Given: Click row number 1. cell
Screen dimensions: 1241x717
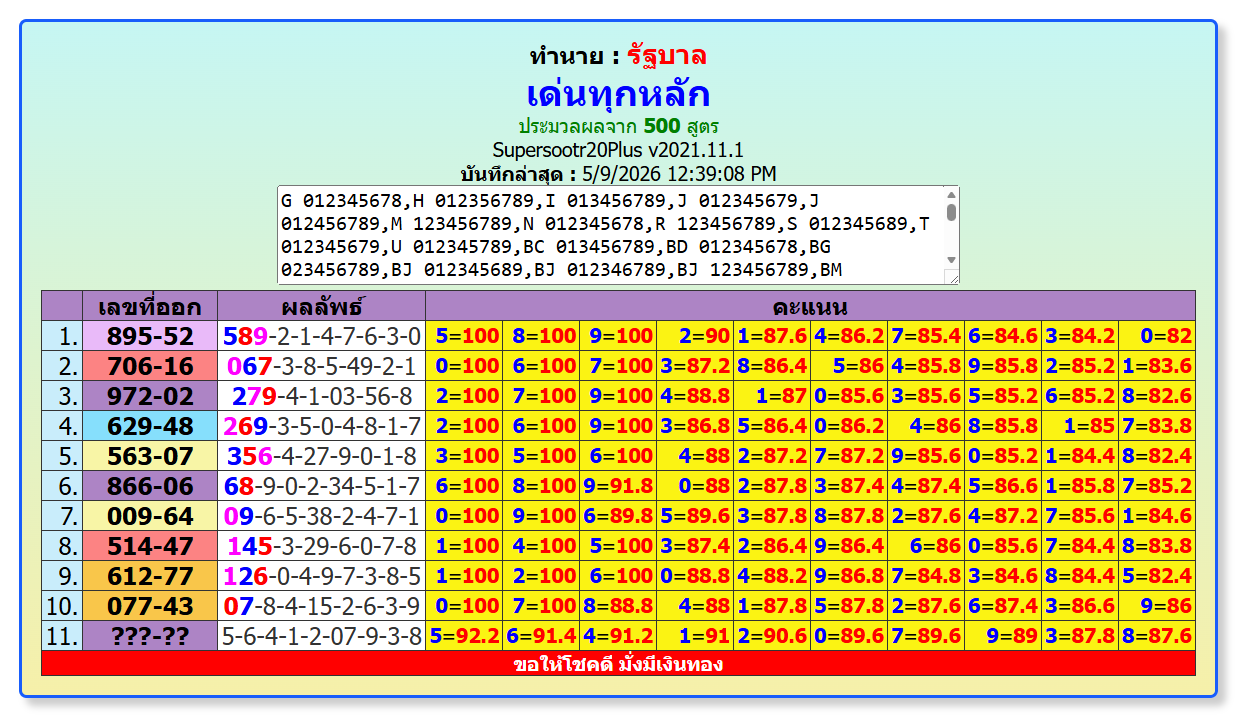Looking at the screenshot, I should tap(62, 336).
